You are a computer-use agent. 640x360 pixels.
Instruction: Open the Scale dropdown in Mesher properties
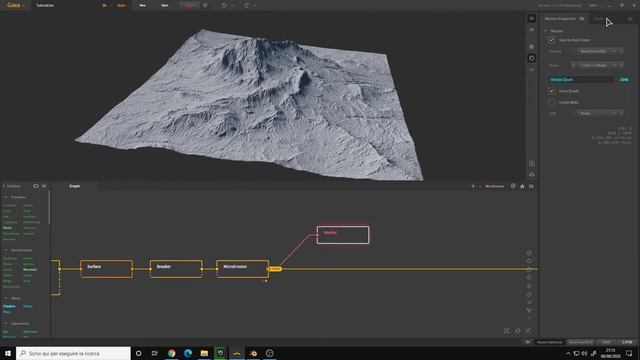(x=599, y=65)
